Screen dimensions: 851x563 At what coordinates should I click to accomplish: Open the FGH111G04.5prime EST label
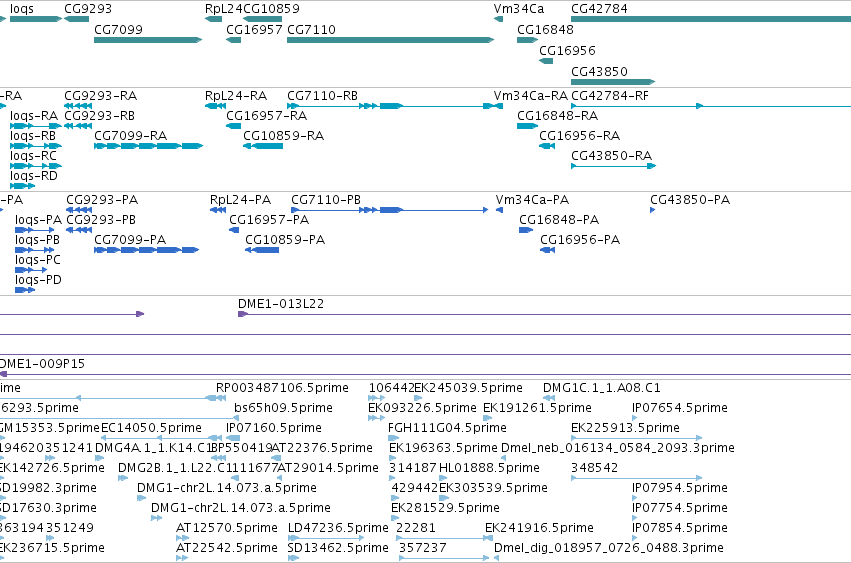[x=447, y=428]
